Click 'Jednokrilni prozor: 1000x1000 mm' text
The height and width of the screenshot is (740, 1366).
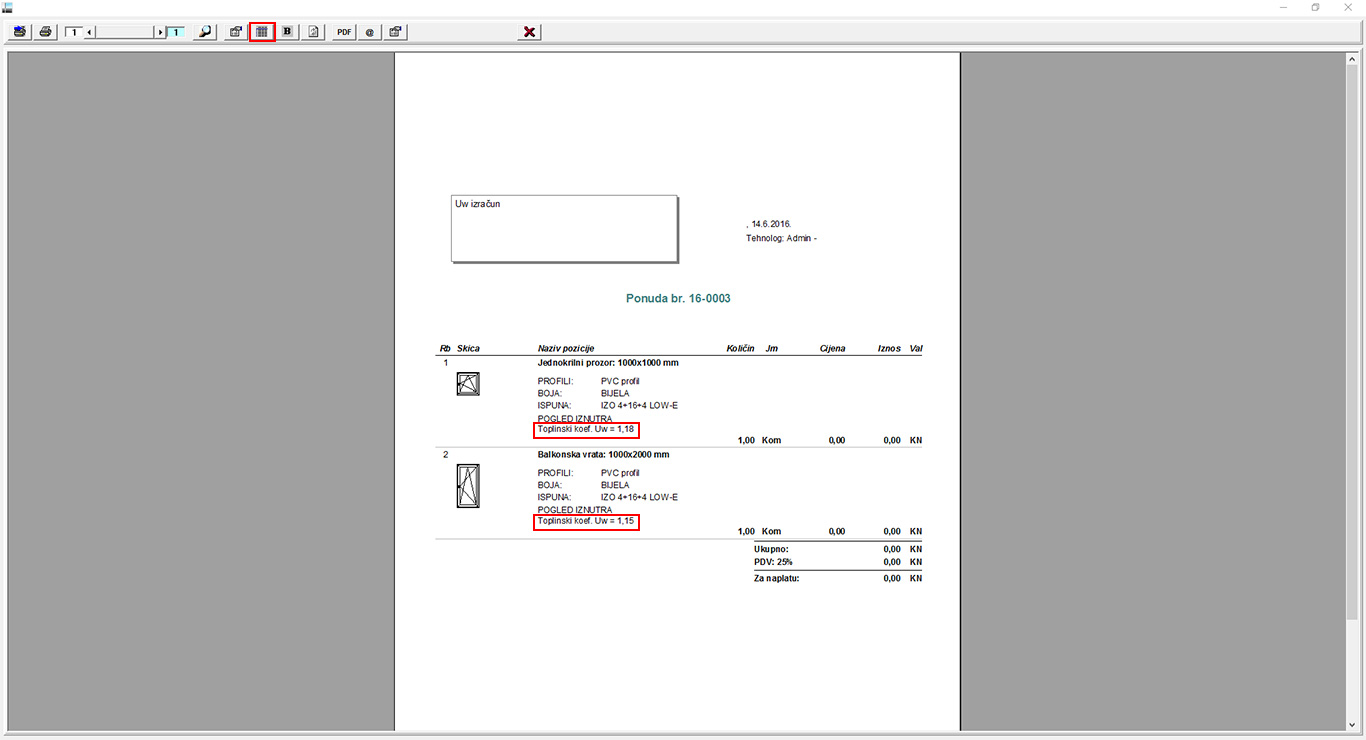click(608, 362)
